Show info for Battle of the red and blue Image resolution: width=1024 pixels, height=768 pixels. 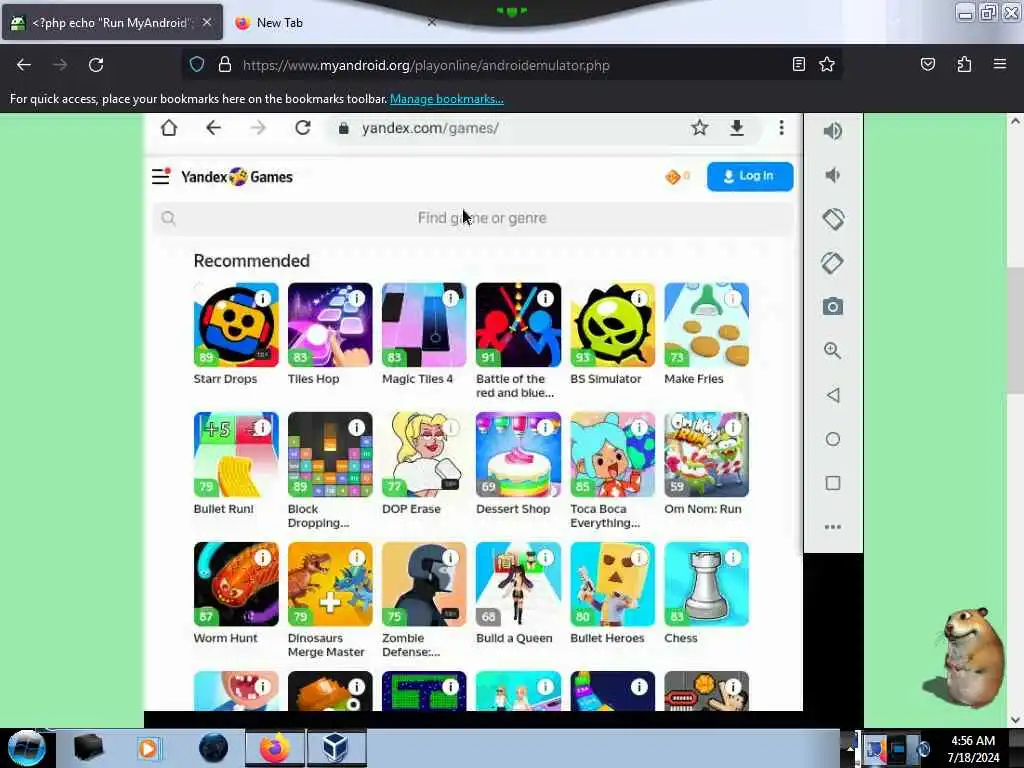[x=545, y=298]
